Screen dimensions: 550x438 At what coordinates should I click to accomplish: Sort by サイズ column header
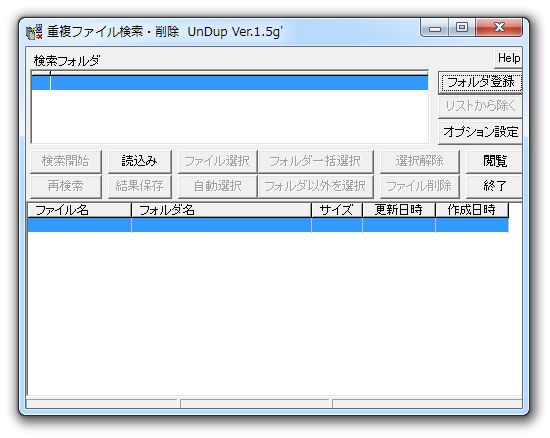point(337,210)
